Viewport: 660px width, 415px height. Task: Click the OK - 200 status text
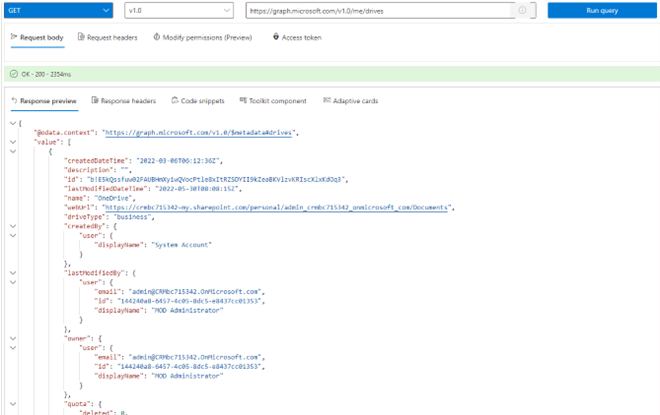(x=46, y=74)
